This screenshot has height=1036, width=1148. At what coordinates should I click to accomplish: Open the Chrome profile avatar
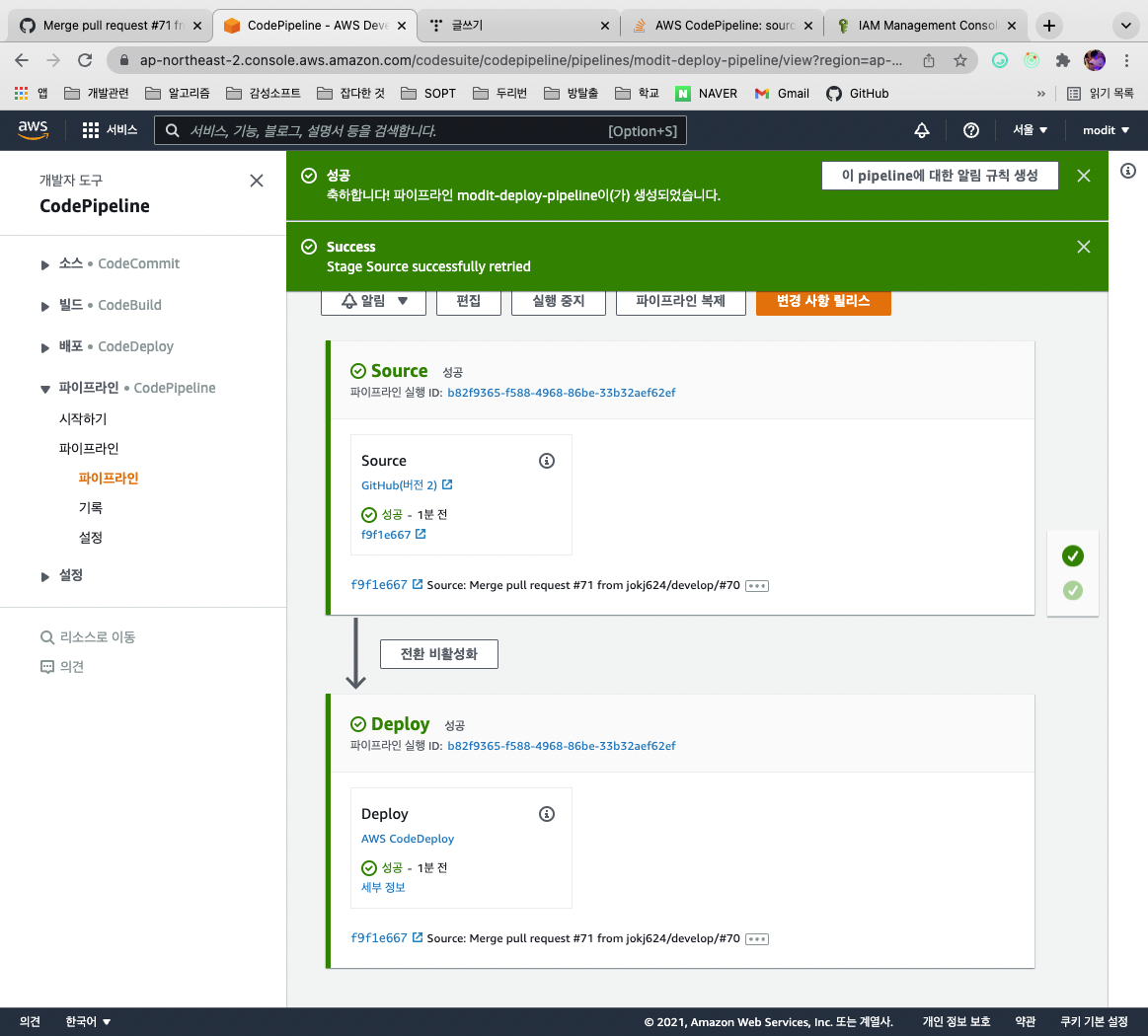(x=1095, y=61)
